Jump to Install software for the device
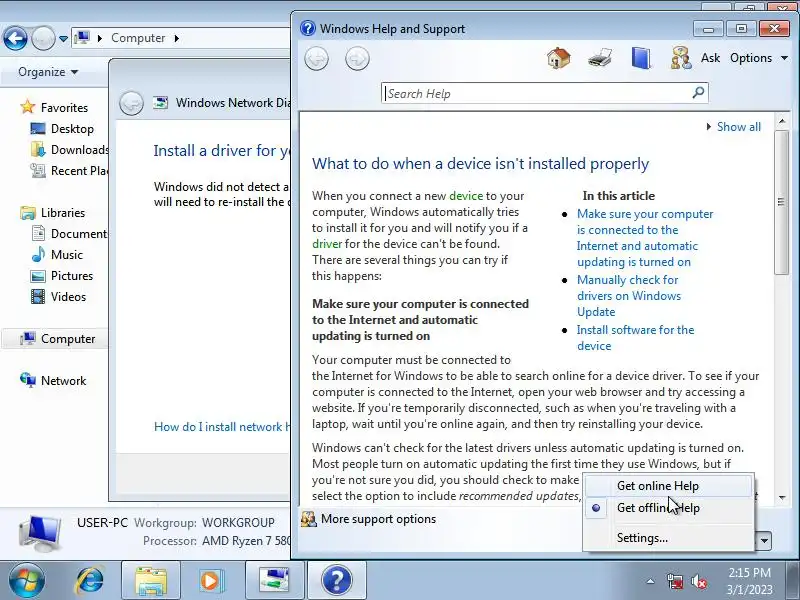The width and height of the screenshot is (800, 600). click(635, 338)
